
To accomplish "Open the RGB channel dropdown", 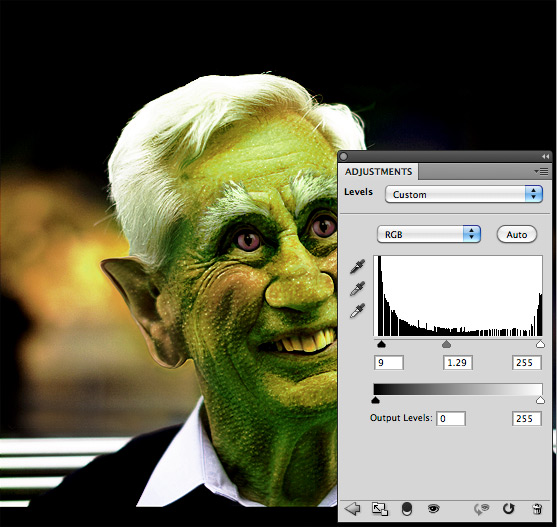I will 429,234.
